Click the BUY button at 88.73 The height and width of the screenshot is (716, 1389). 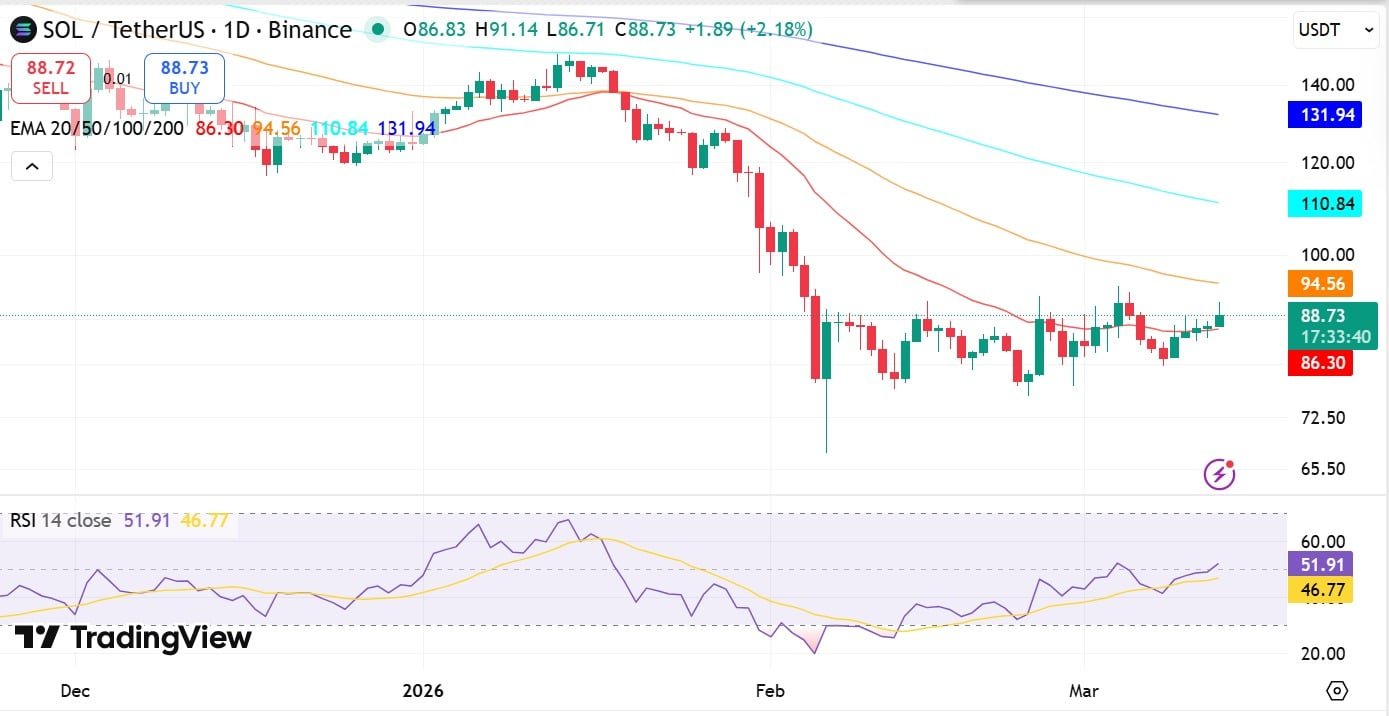point(184,78)
